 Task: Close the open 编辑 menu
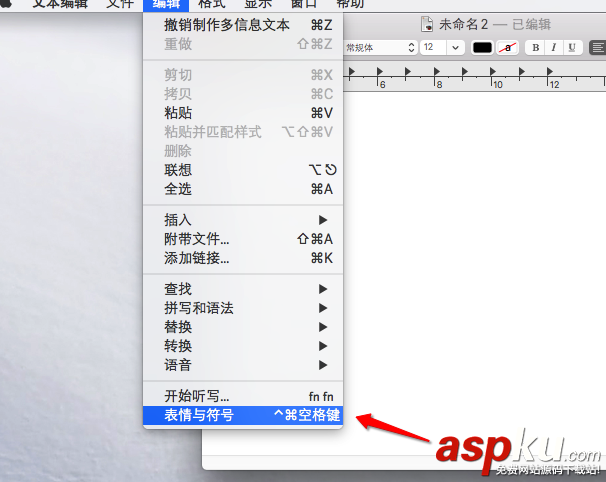point(166,5)
